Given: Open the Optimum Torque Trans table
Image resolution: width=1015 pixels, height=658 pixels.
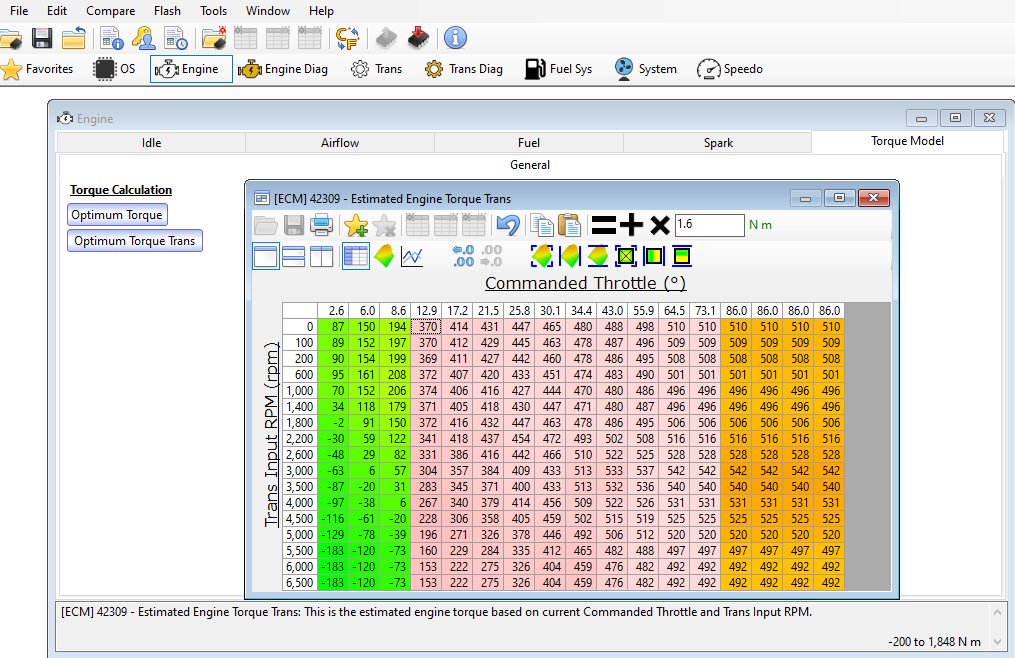Looking at the screenshot, I should click(135, 241).
